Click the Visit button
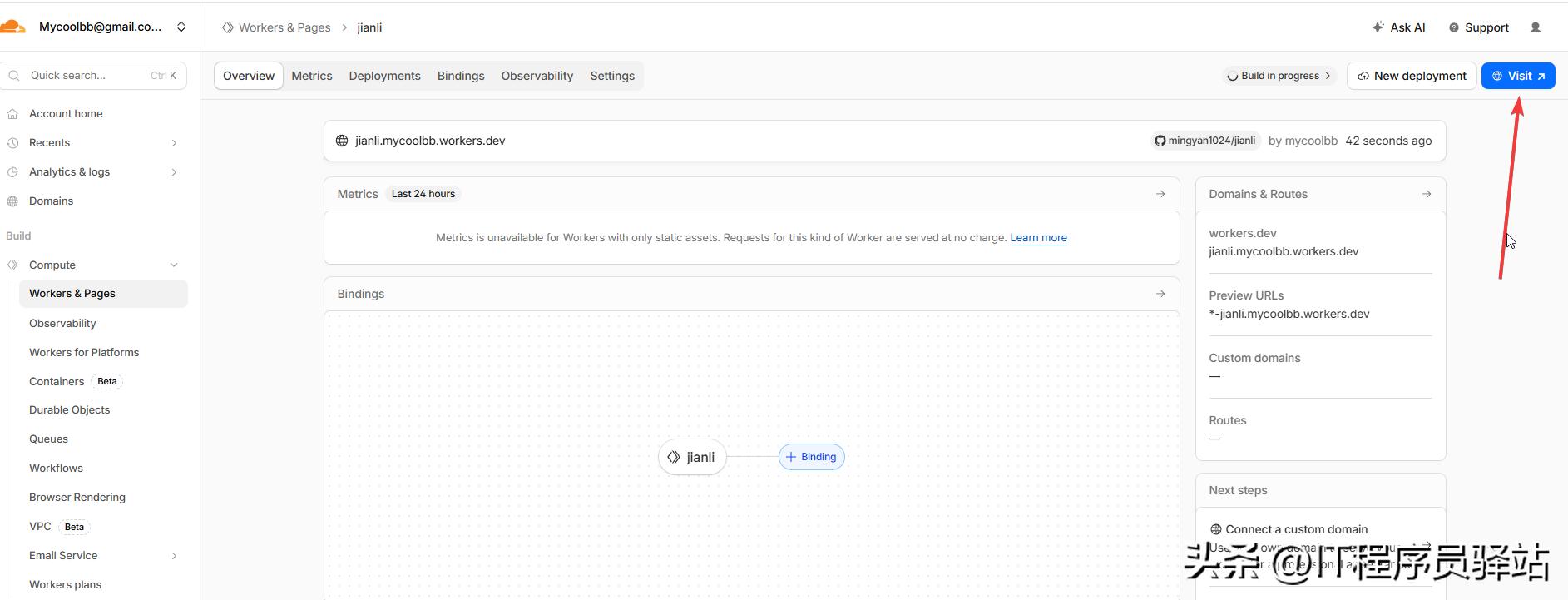The image size is (1568, 600). coord(1518,76)
